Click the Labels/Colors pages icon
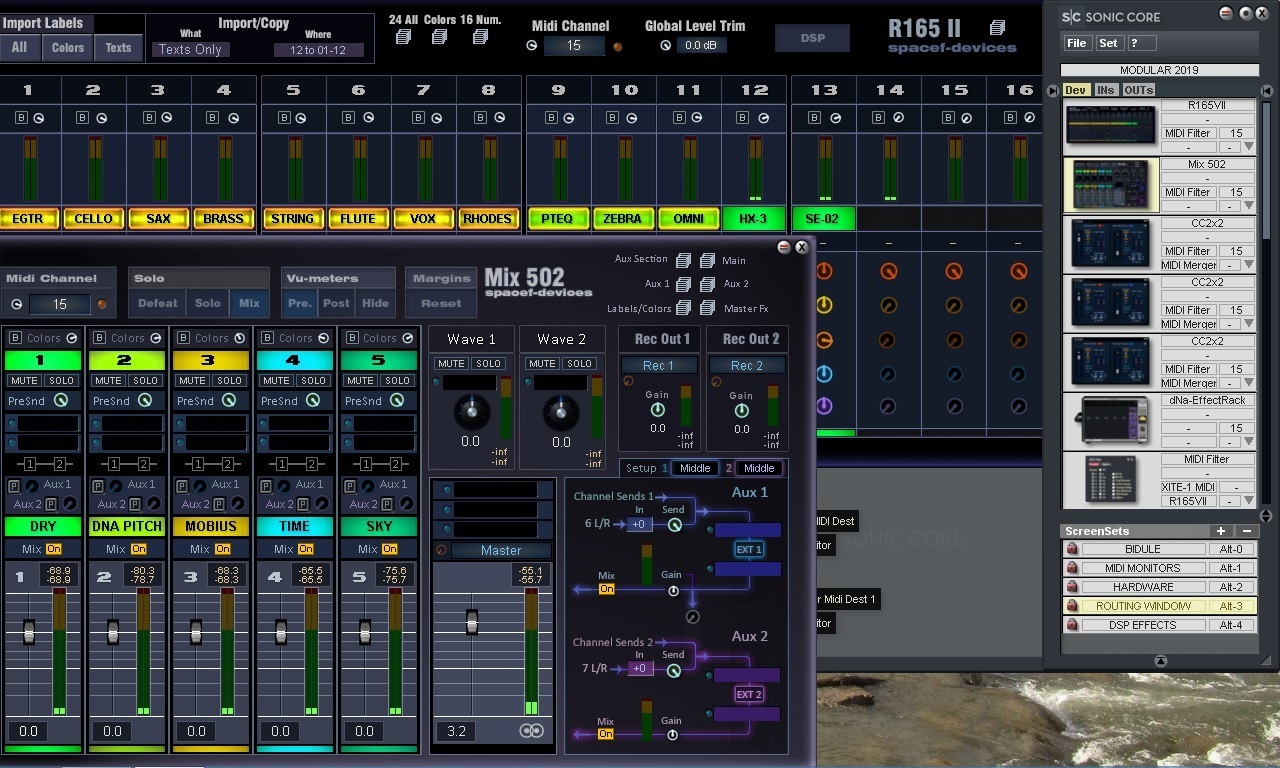Screen dimensions: 1280x768 (683, 308)
